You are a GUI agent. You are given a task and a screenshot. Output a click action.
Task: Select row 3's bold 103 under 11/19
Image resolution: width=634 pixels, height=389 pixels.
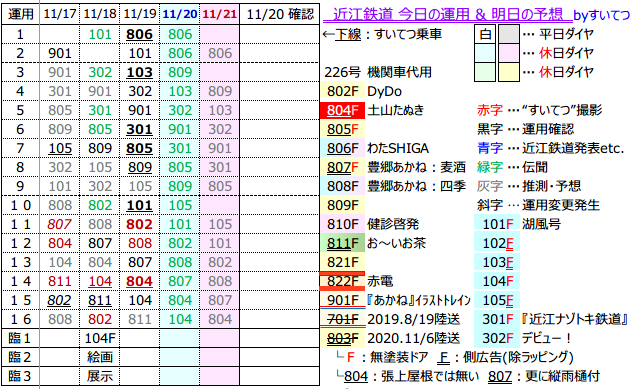[139, 72]
